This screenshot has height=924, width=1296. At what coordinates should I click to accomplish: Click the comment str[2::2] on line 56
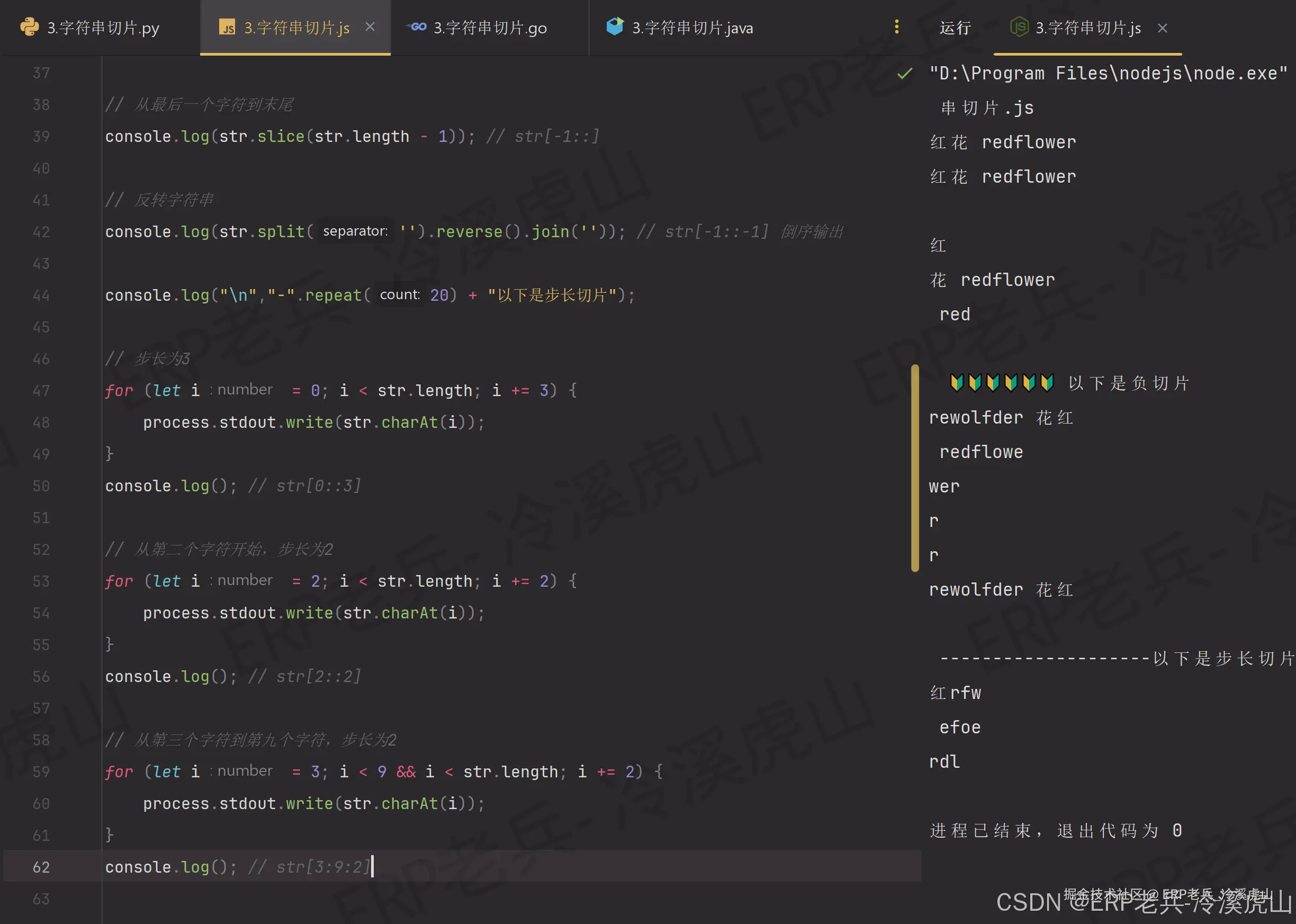coord(304,677)
